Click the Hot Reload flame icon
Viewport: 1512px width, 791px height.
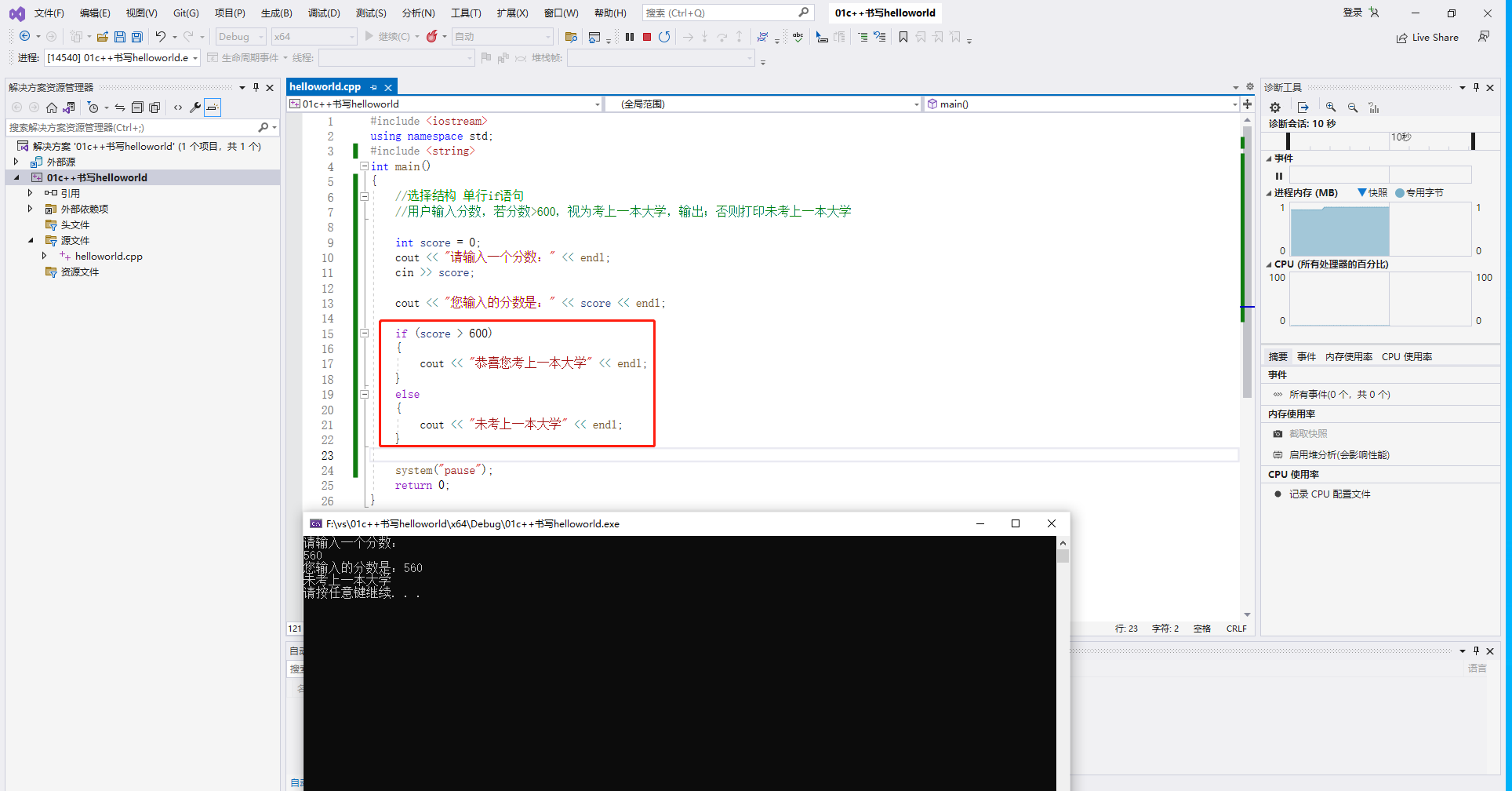pyautogui.click(x=431, y=37)
